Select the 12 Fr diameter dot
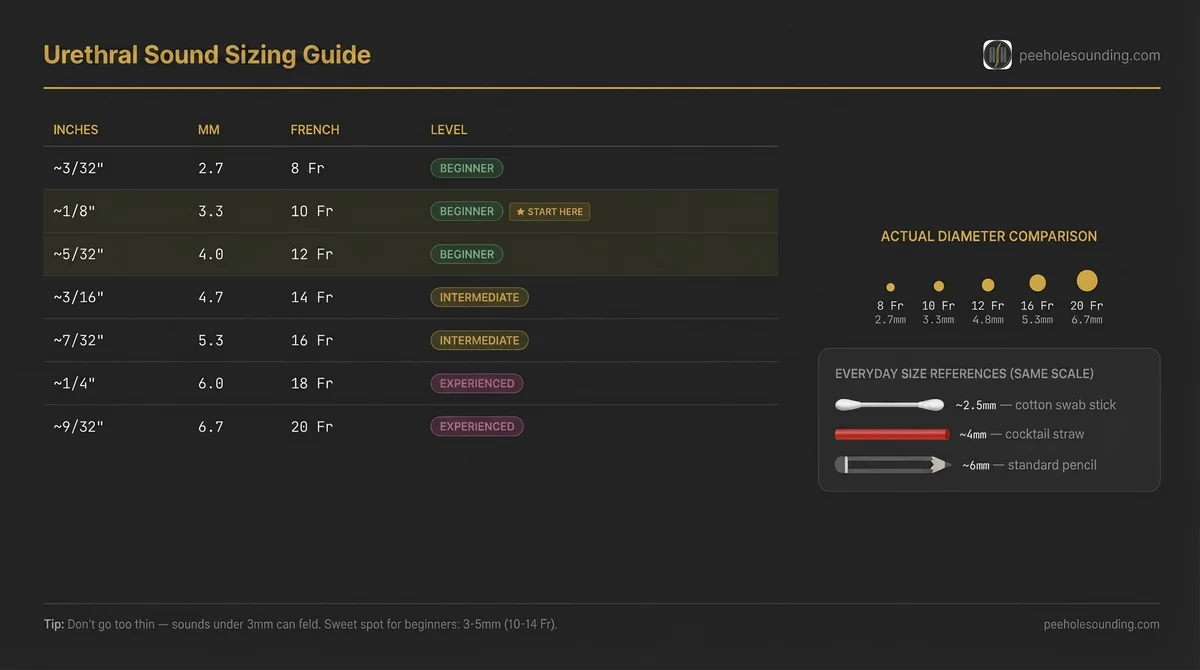This screenshot has width=1200, height=670. [x=987, y=285]
